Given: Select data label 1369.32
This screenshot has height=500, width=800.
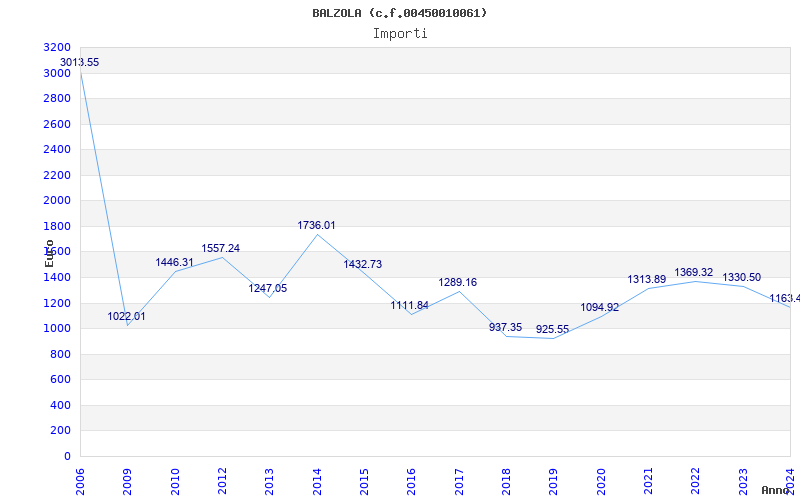Looking at the screenshot, I should tap(694, 272).
